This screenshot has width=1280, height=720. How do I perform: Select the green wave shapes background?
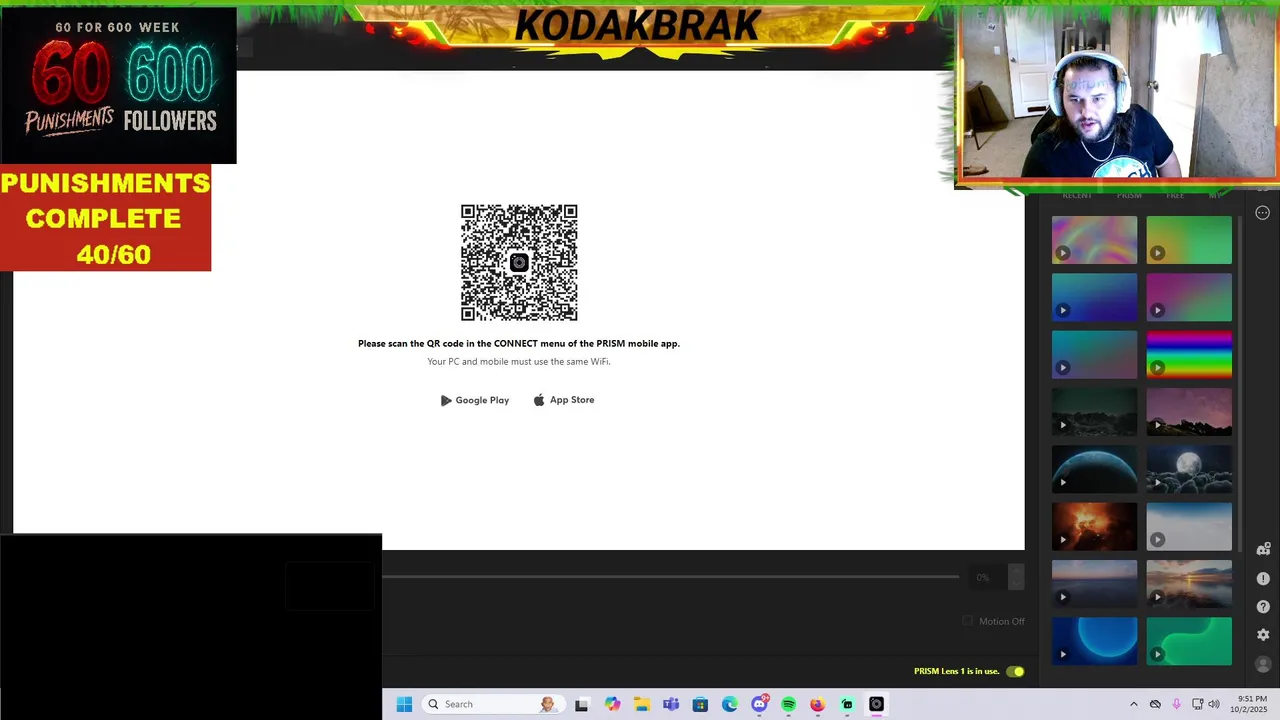pos(1189,641)
